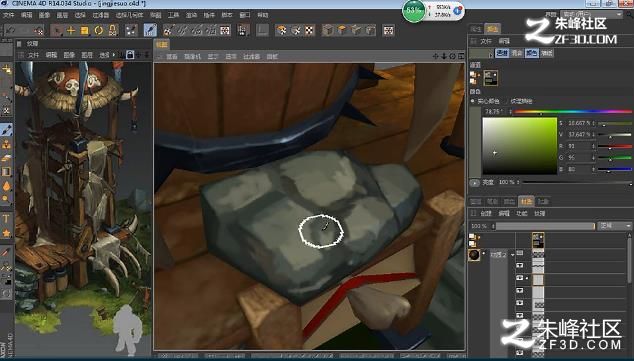The height and width of the screenshot is (361, 634).
Task: Click the round play button beside brightness
Action: tap(474, 183)
